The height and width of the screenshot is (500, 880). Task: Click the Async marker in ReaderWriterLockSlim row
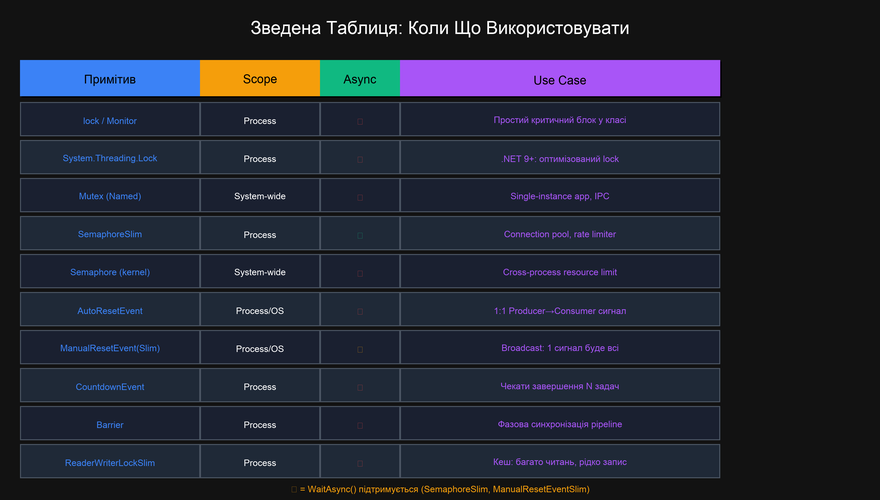click(x=360, y=464)
